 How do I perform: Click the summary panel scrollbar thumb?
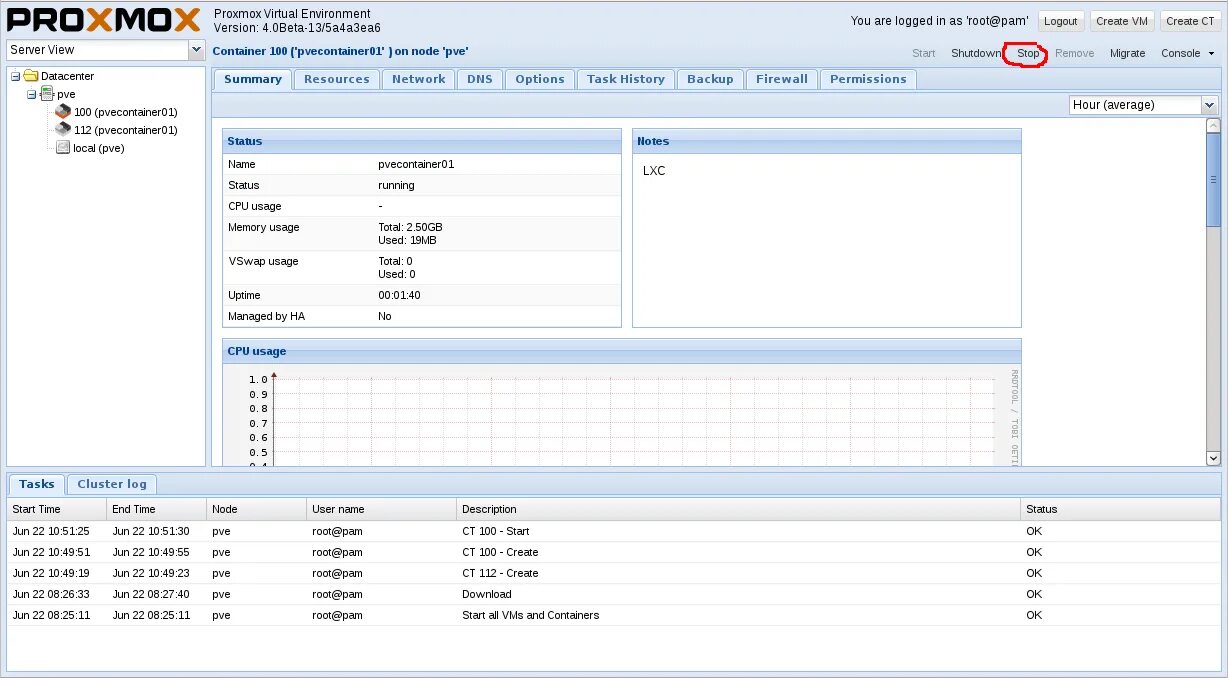point(1213,180)
